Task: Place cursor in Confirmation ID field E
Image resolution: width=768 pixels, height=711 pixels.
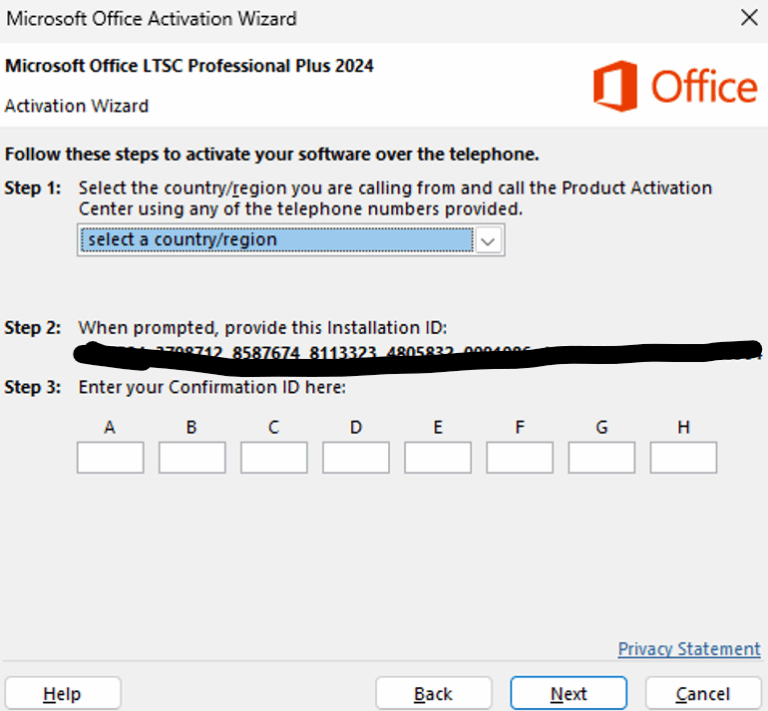Action: [x=438, y=458]
